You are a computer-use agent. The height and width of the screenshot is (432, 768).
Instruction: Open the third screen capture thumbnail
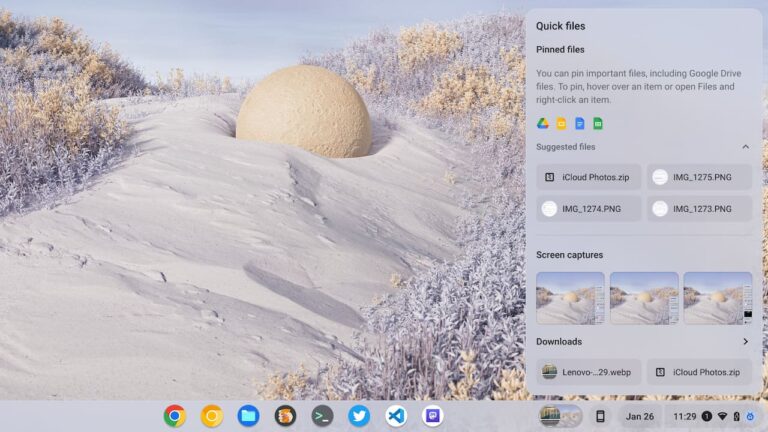[x=718, y=298]
